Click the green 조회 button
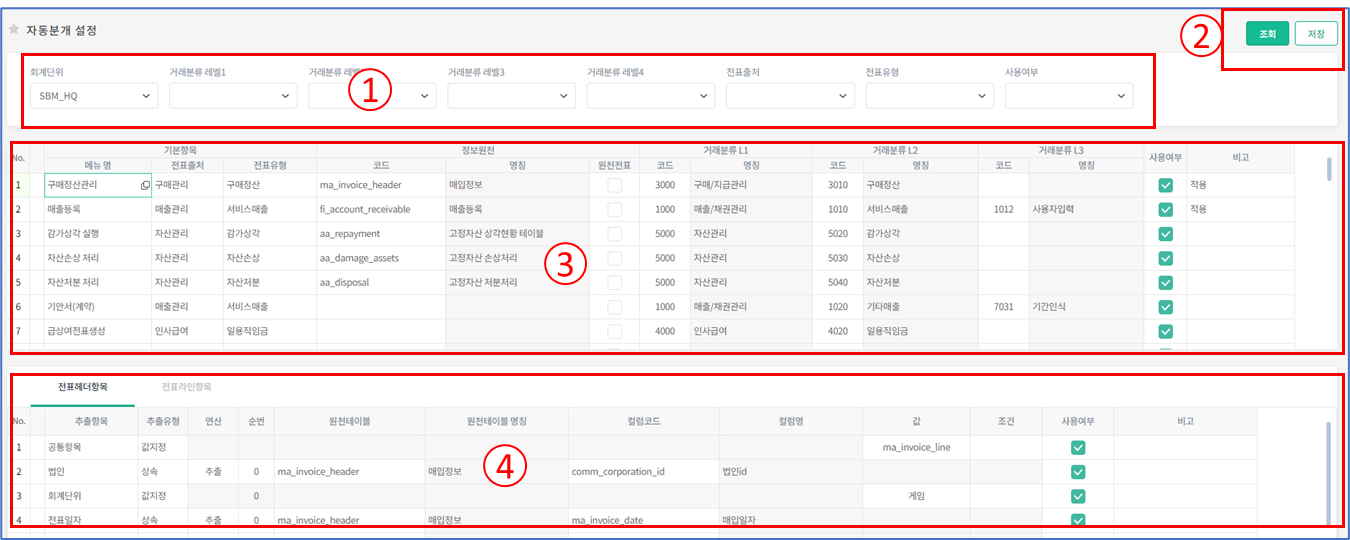Image resolution: width=1350 pixels, height=540 pixels. [1267, 34]
